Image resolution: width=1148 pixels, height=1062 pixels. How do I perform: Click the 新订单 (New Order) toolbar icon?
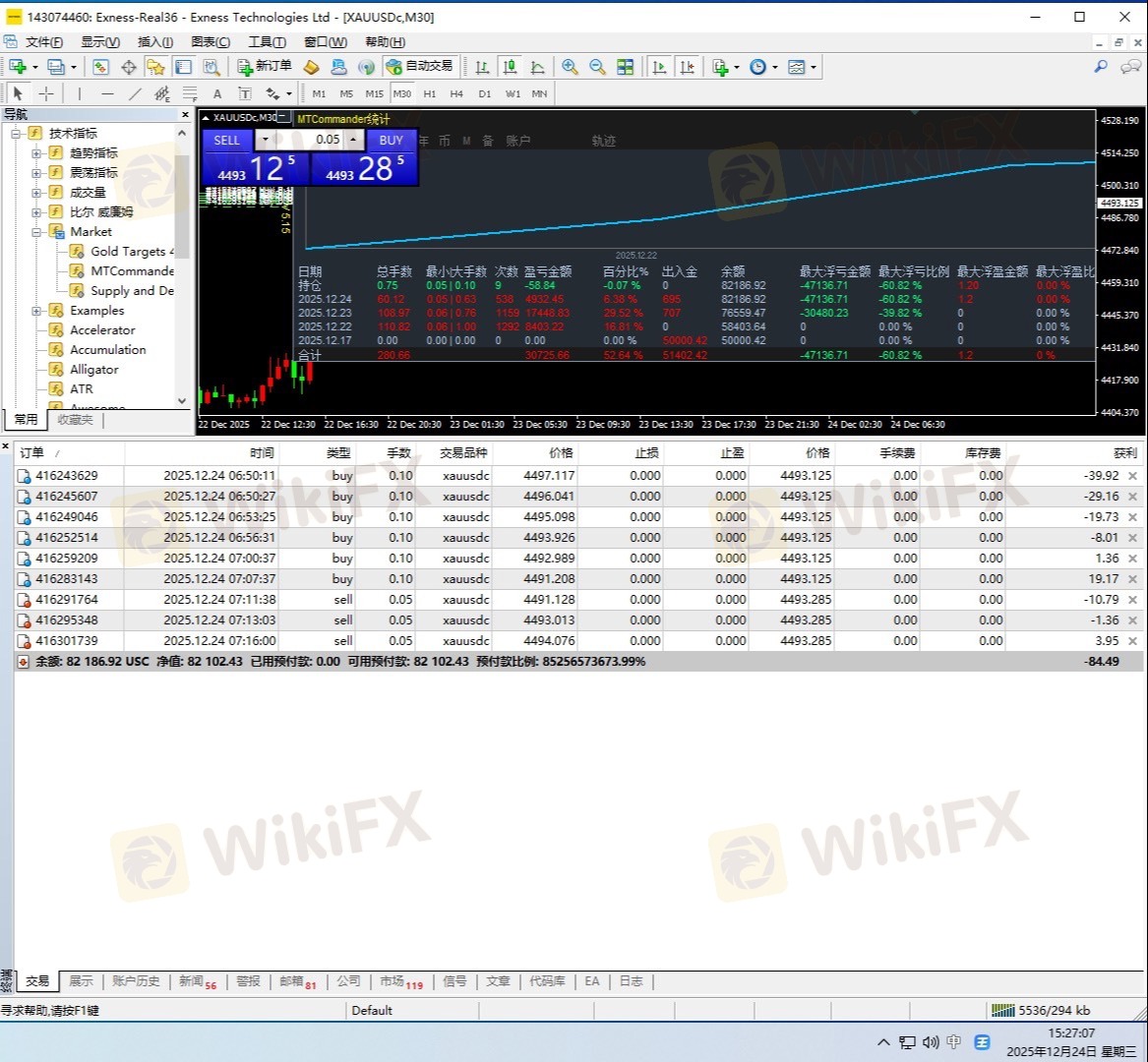coord(265,67)
